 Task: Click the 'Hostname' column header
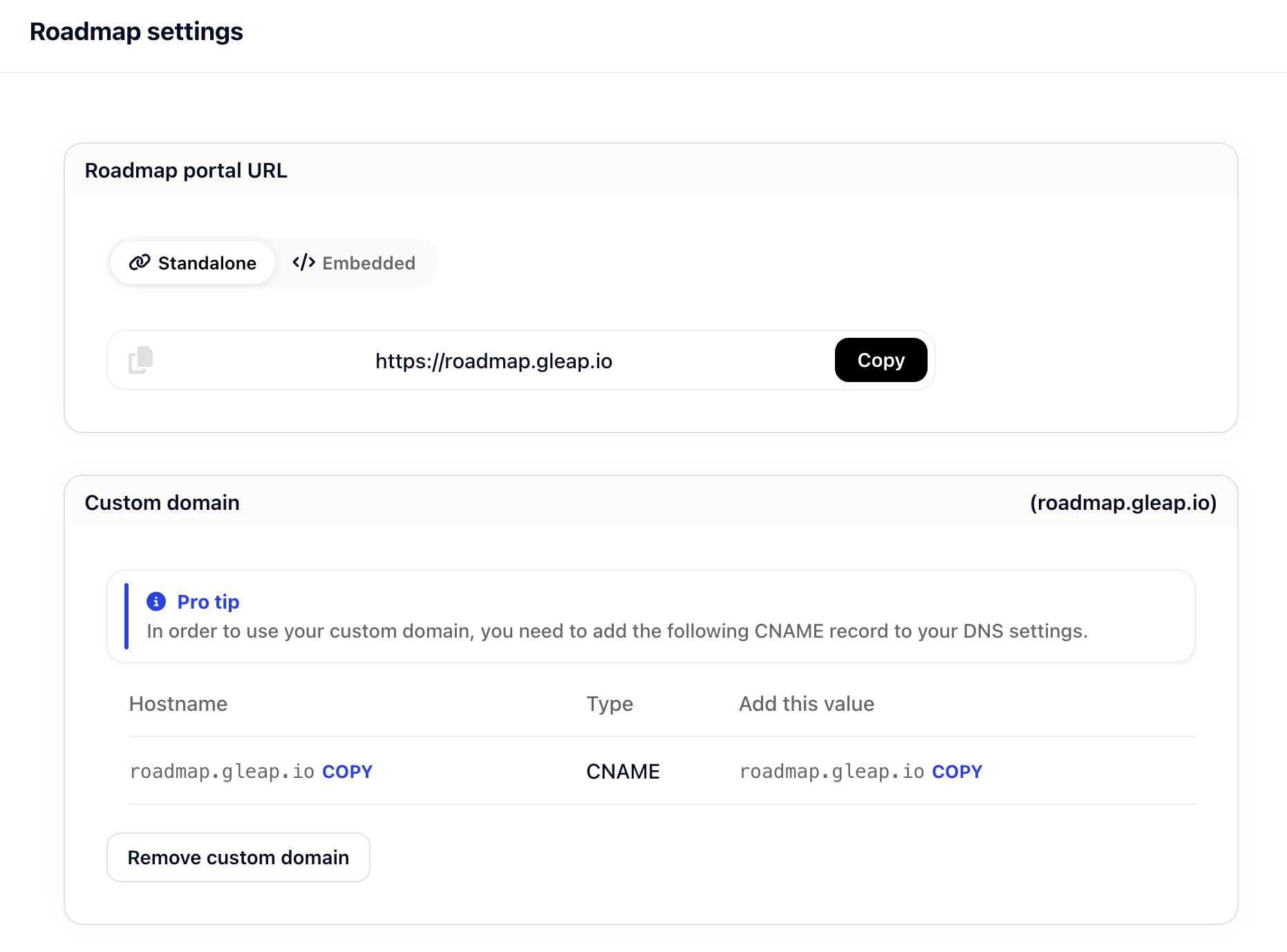click(x=178, y=704)
